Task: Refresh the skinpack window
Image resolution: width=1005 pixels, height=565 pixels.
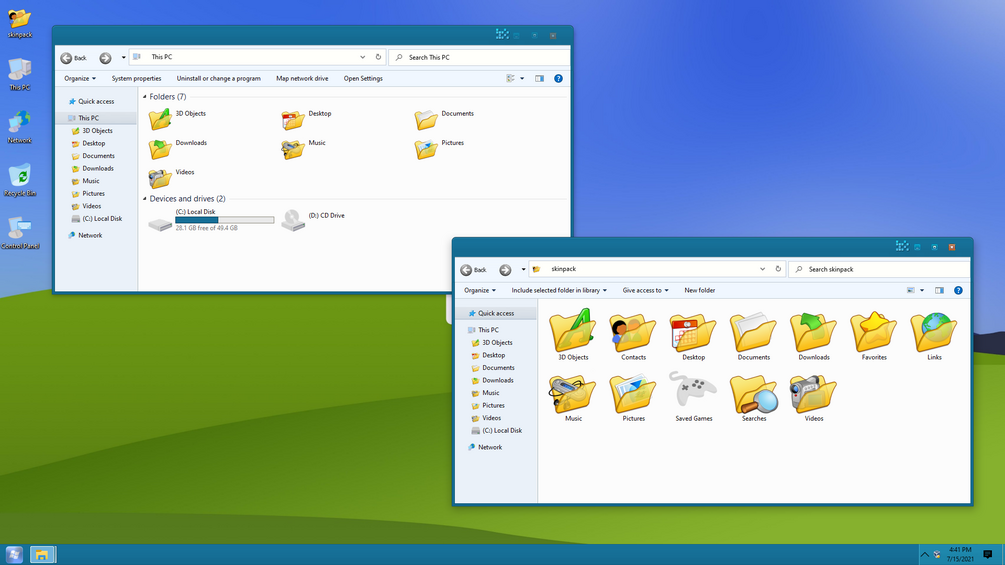Action: pos(778,269)
